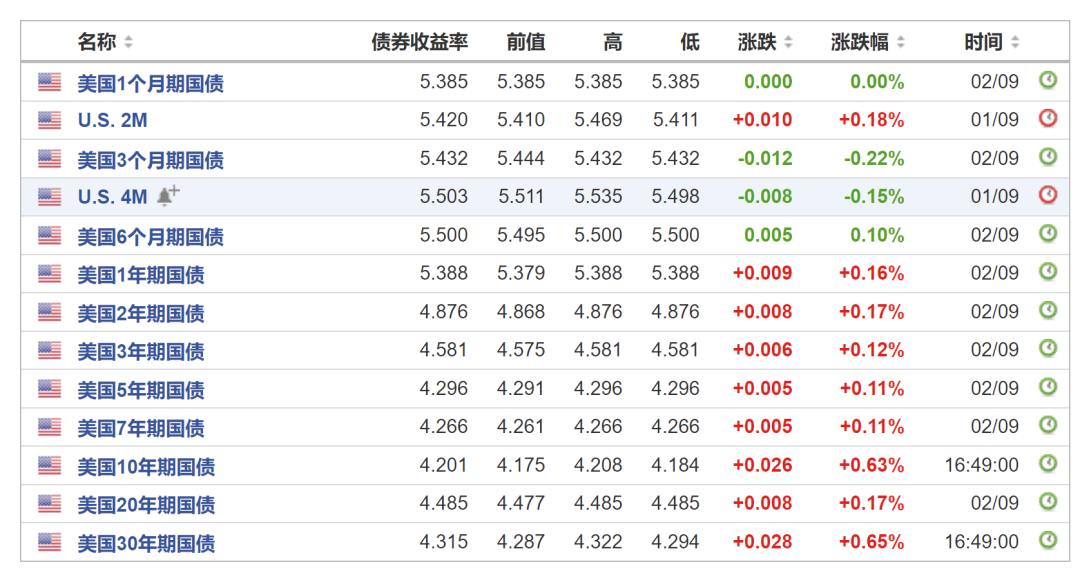Click the US flag icon beside 美国5年期国债

pos(50,389)
